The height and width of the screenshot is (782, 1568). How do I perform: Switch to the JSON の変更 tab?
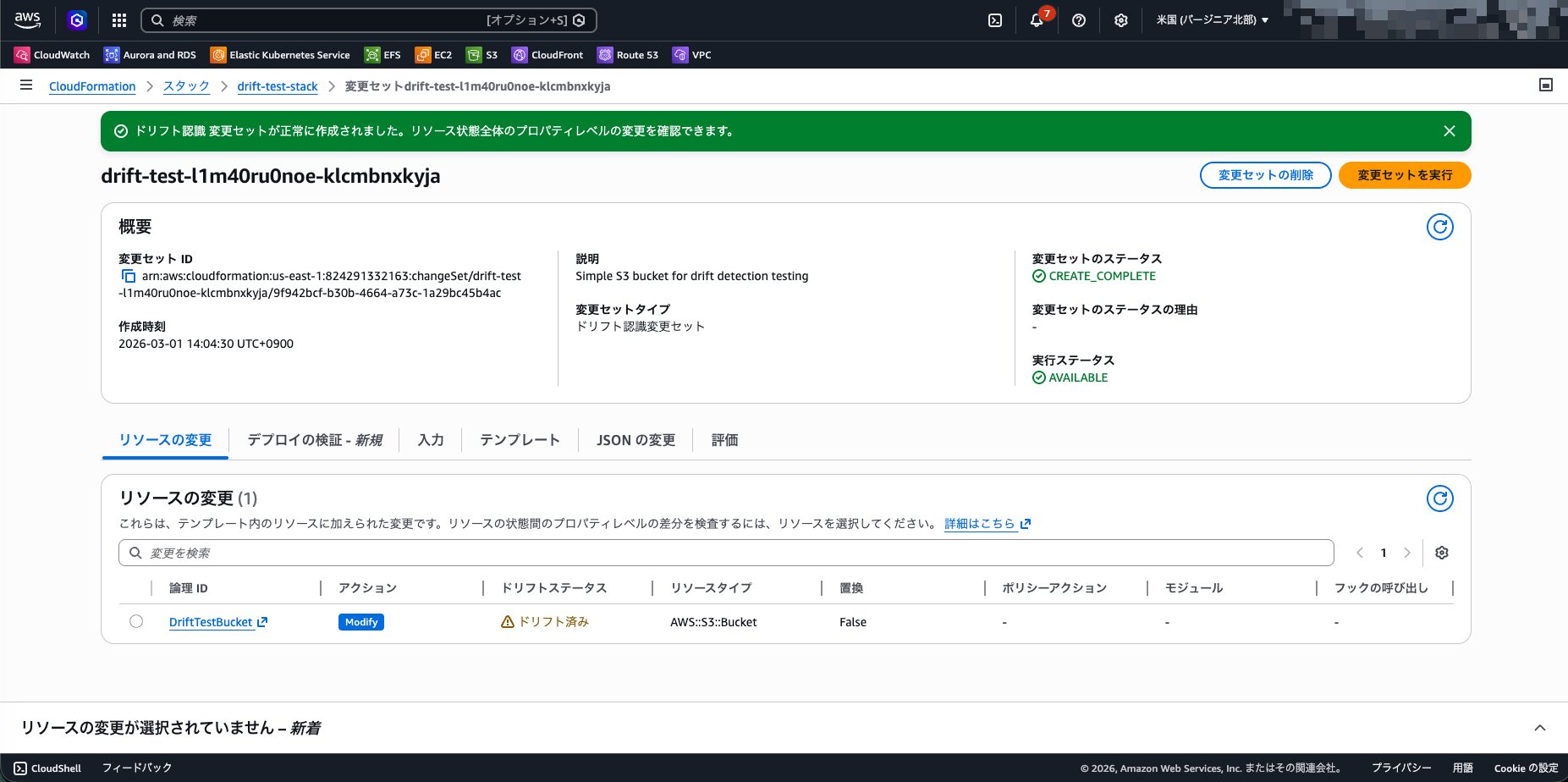point(635,440)
